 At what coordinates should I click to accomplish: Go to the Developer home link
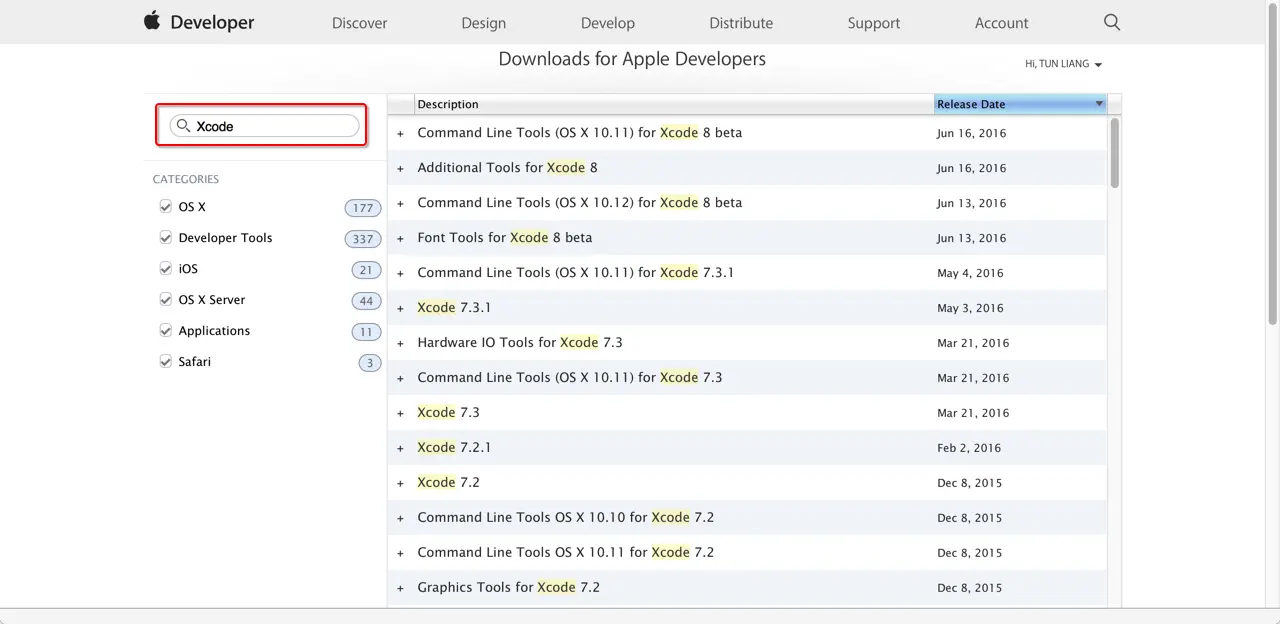coord(212,22)
